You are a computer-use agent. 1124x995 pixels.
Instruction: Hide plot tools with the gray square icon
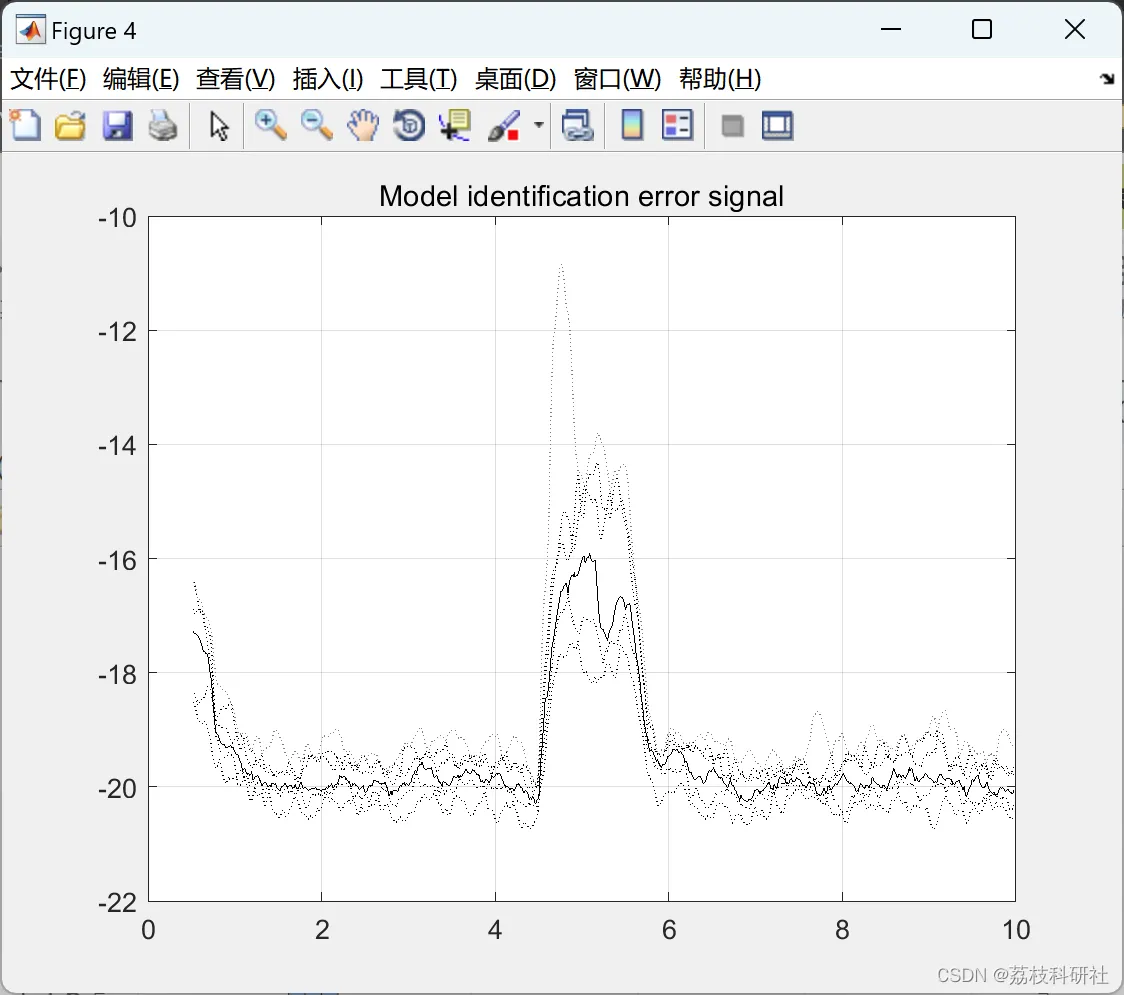[x=732, y=126]
